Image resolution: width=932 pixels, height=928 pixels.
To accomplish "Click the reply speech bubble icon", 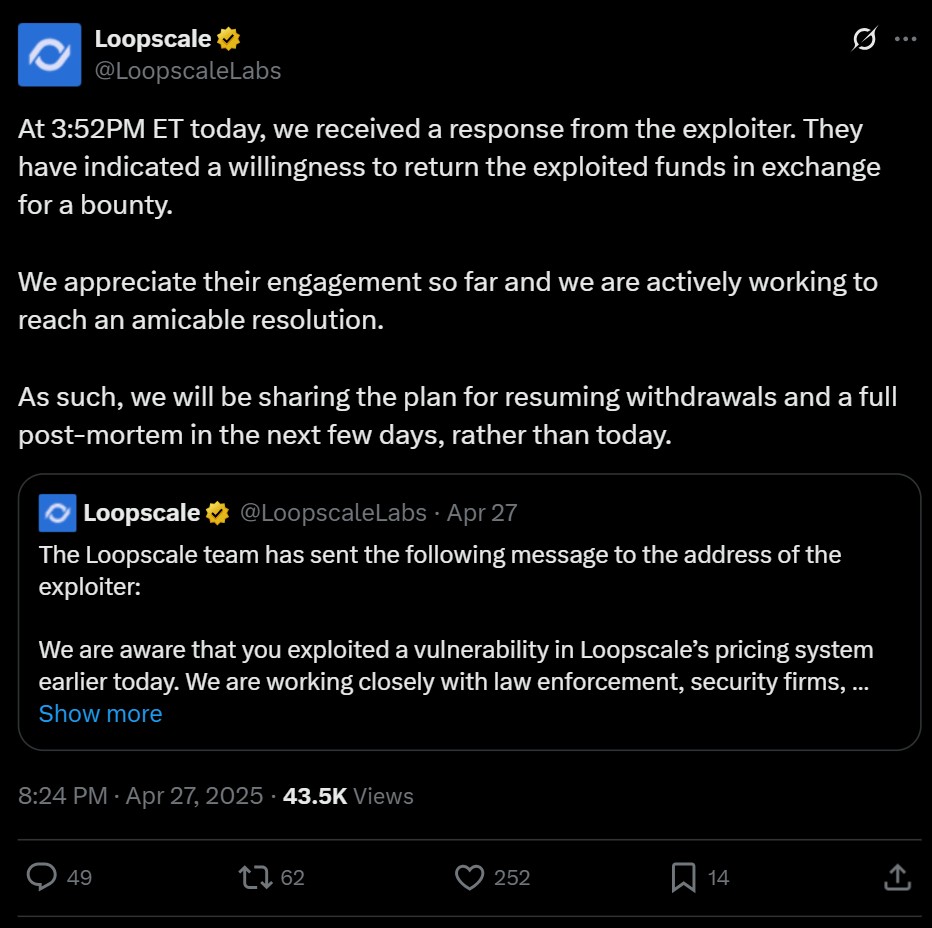I will (41, 877).
